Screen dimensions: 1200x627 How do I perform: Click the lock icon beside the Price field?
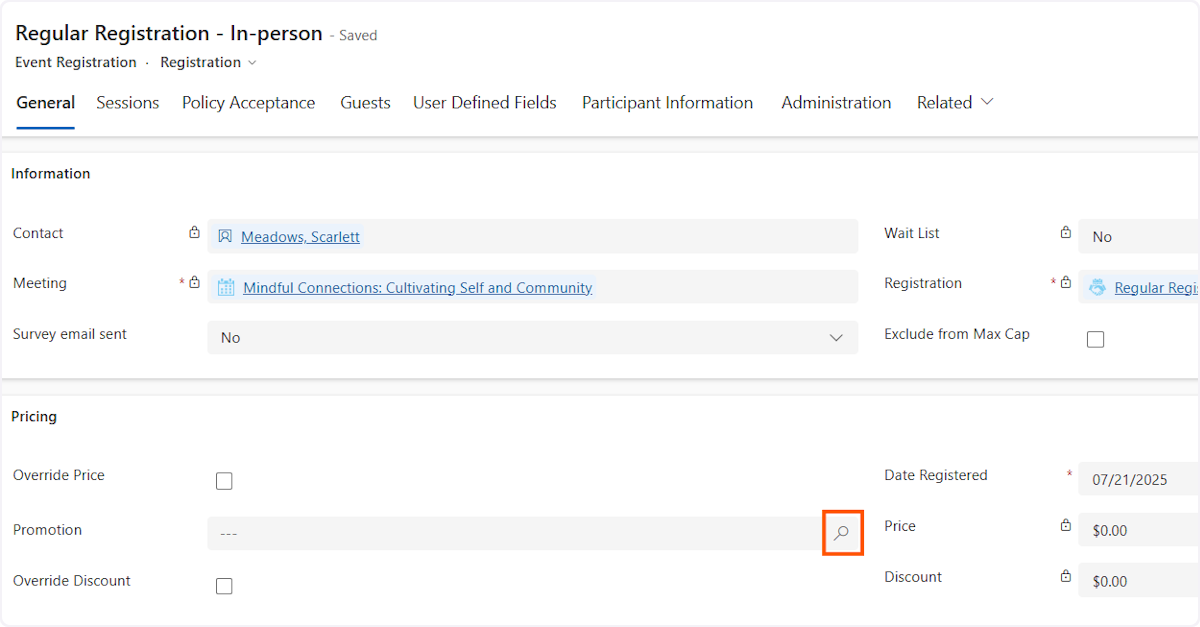click(1065, 524)
